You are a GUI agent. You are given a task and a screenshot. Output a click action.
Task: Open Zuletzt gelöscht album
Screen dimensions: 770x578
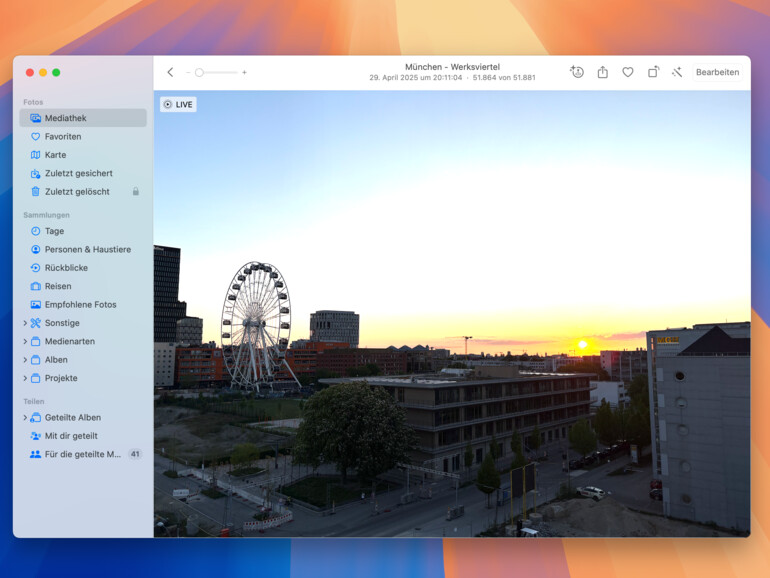(x=76, y=191)
